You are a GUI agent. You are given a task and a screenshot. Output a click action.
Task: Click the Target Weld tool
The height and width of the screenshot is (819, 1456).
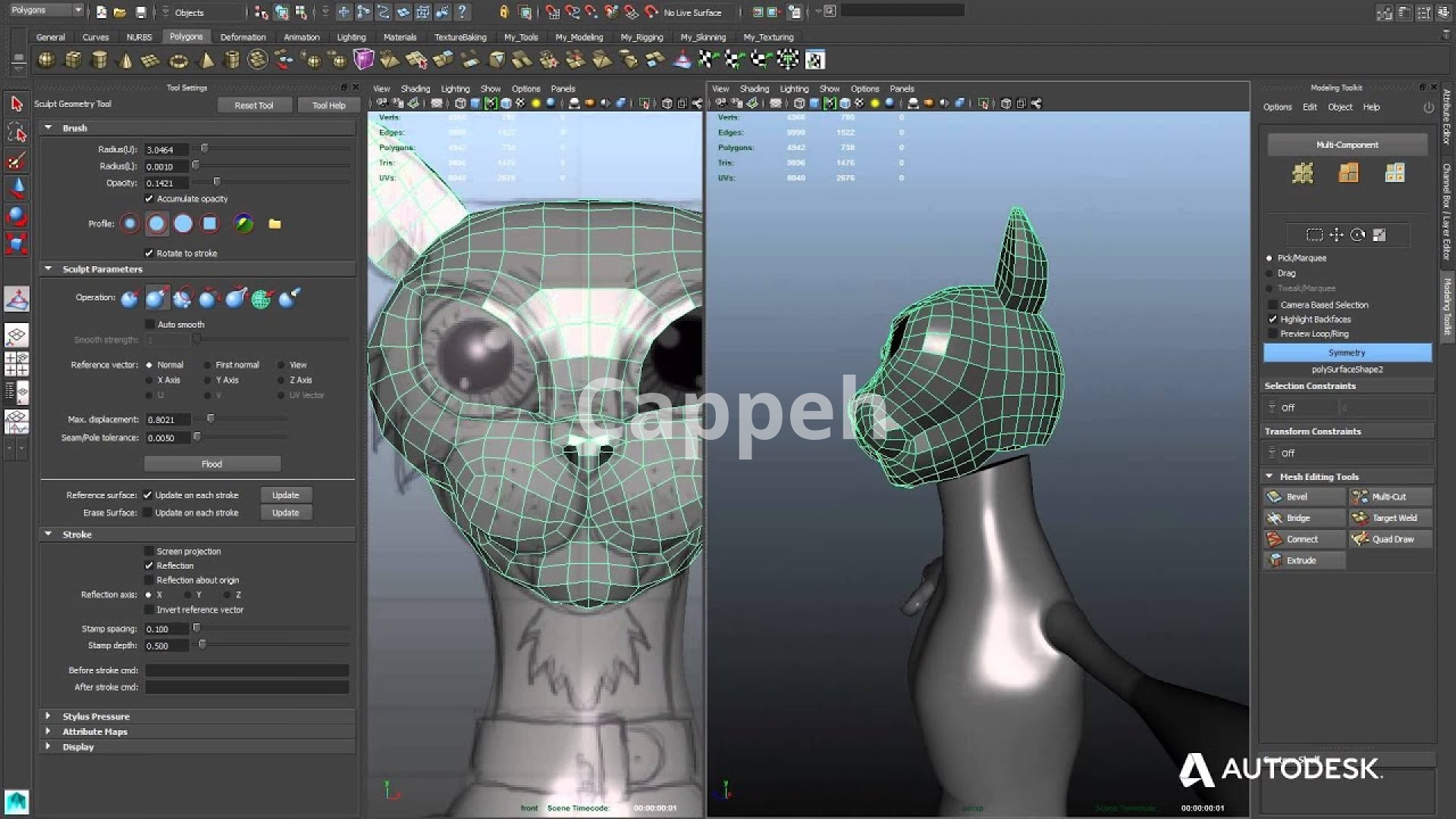1394,518
